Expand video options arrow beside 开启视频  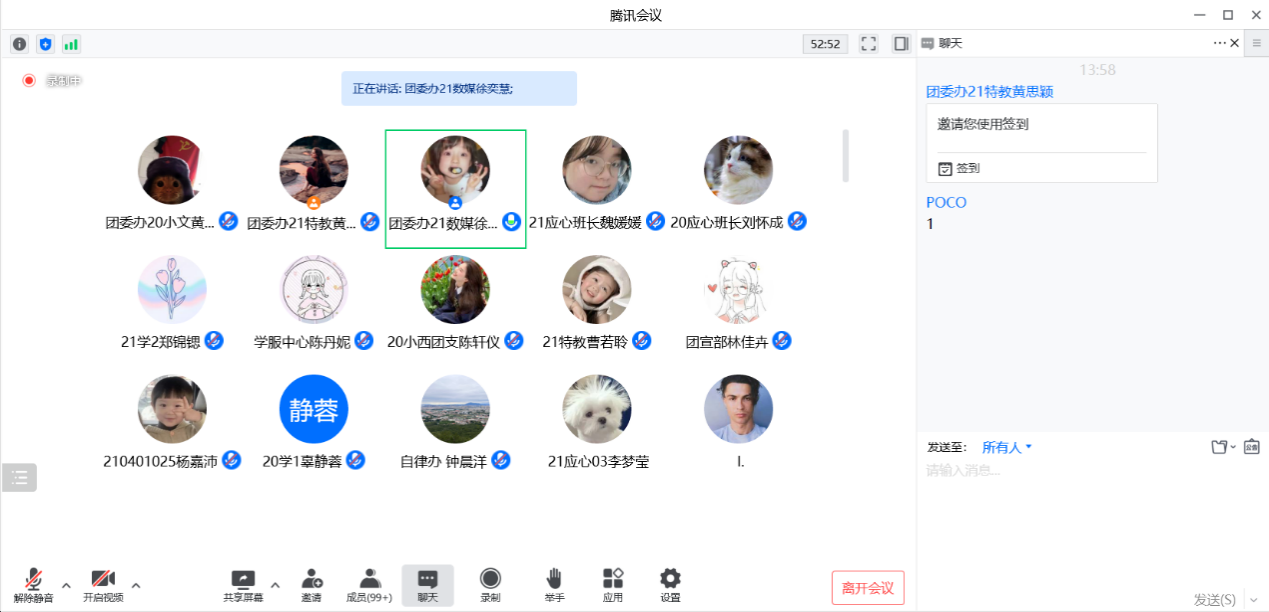136,585
